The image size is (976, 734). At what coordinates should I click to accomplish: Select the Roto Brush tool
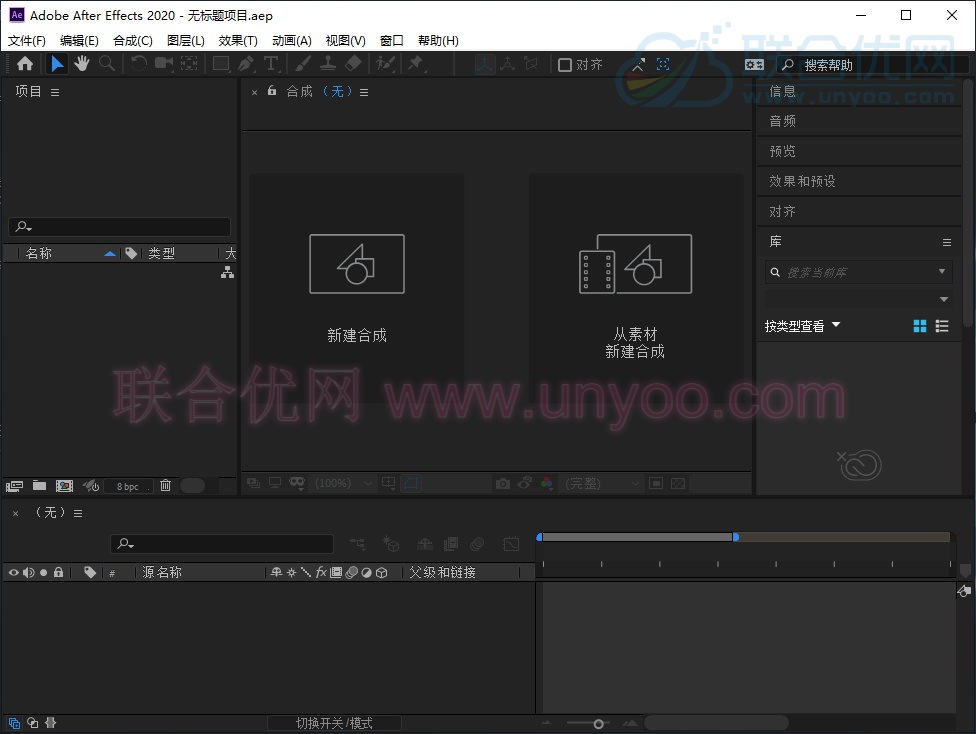[x=385, y=64]
